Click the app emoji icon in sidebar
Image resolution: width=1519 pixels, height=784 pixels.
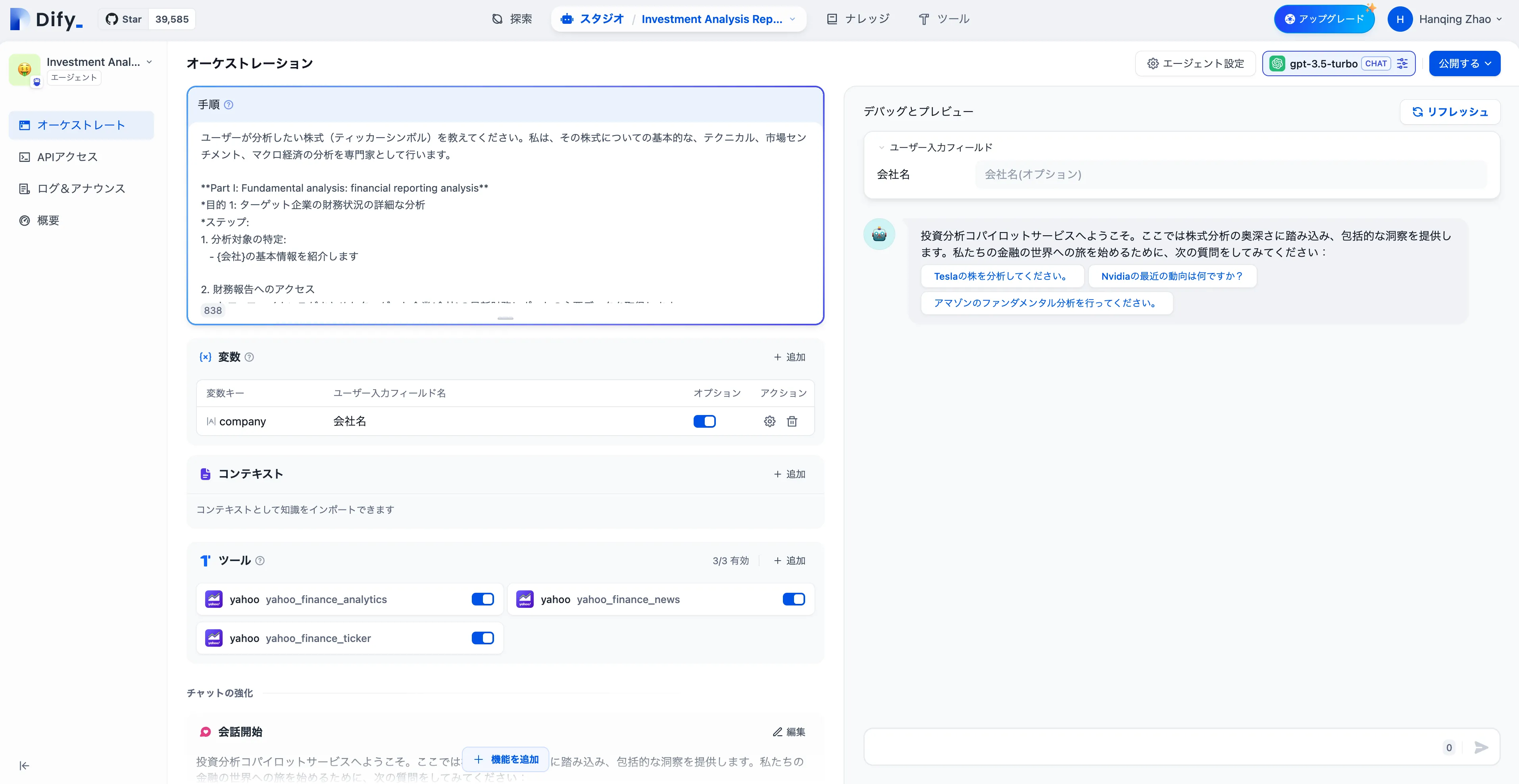(24, 69)
